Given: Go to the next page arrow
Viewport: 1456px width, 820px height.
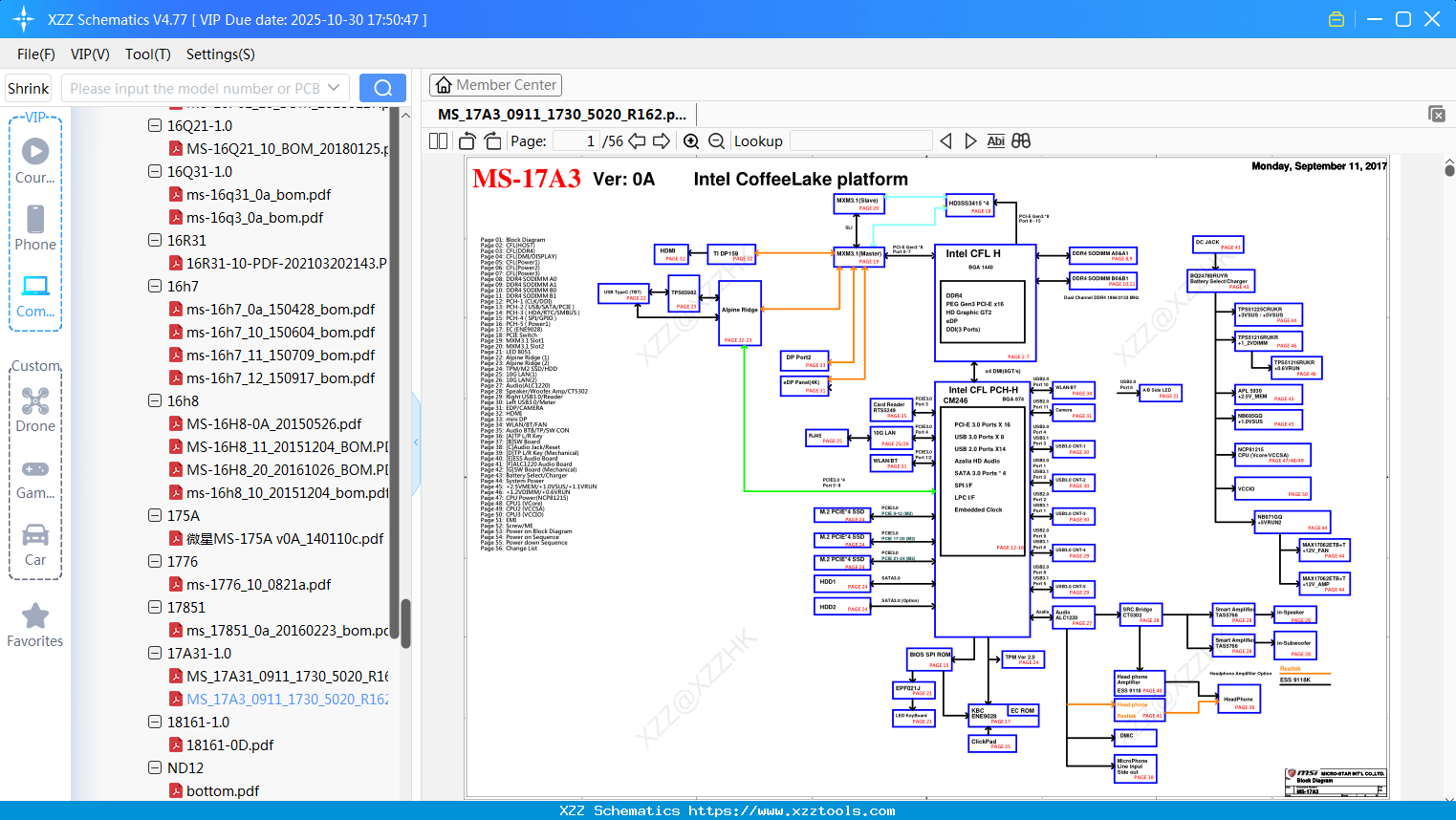Looking at the screenshot, I should [x=662, y=141].
